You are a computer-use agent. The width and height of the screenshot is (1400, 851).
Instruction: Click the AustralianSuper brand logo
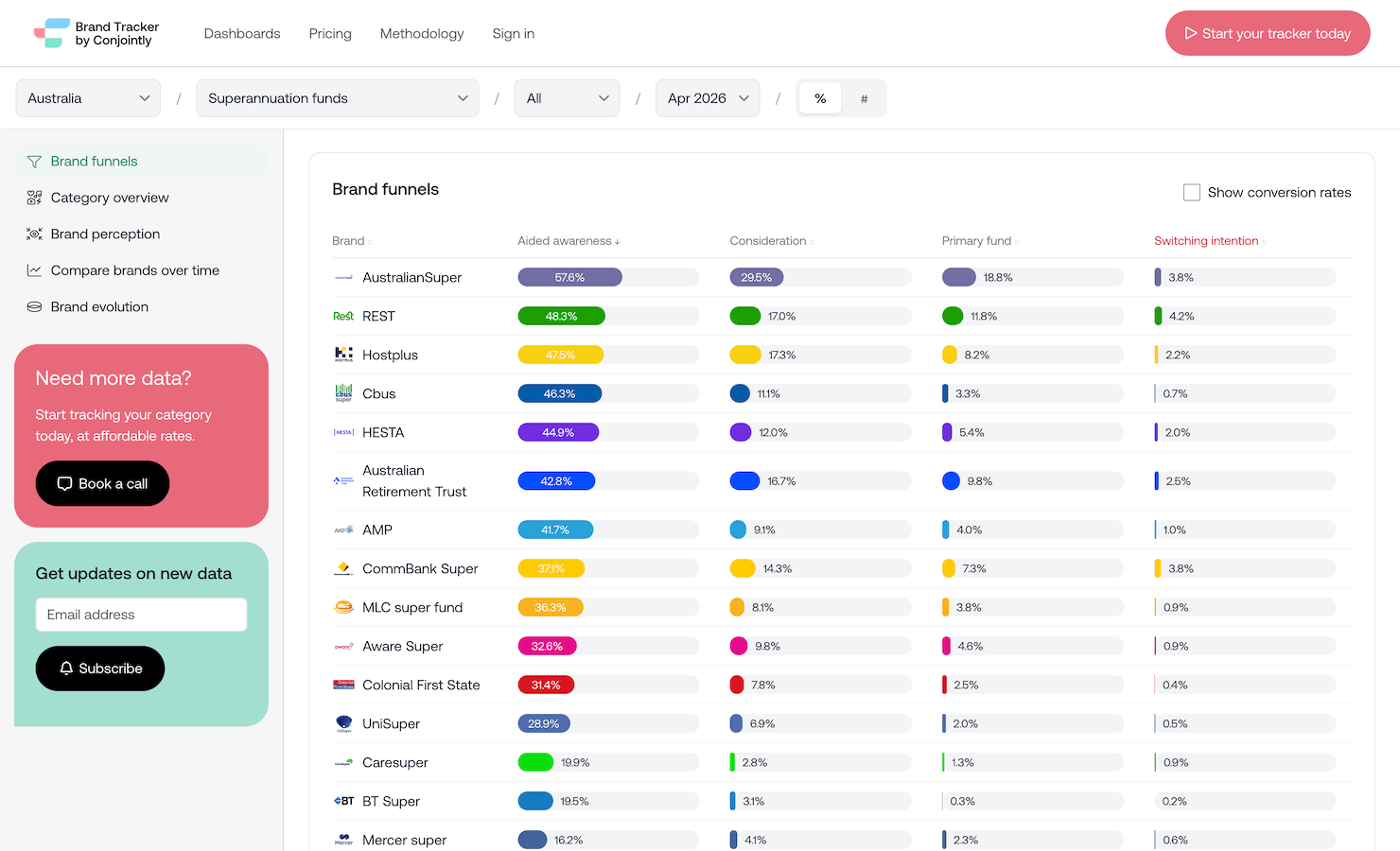343,277
